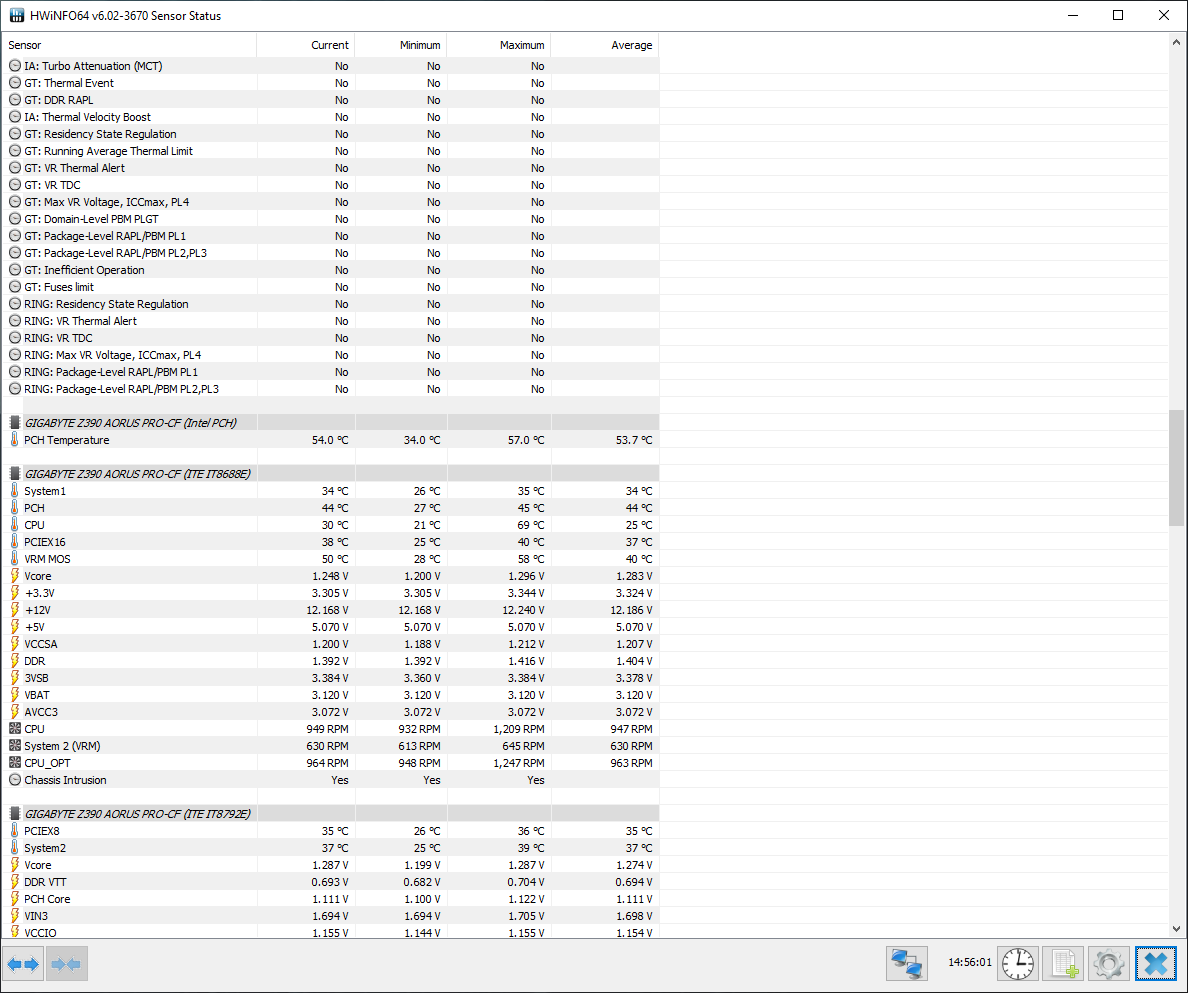1188x993 pixels.
Task: Click the GT: Thermal Event status icon
Action: coord(14,83)
